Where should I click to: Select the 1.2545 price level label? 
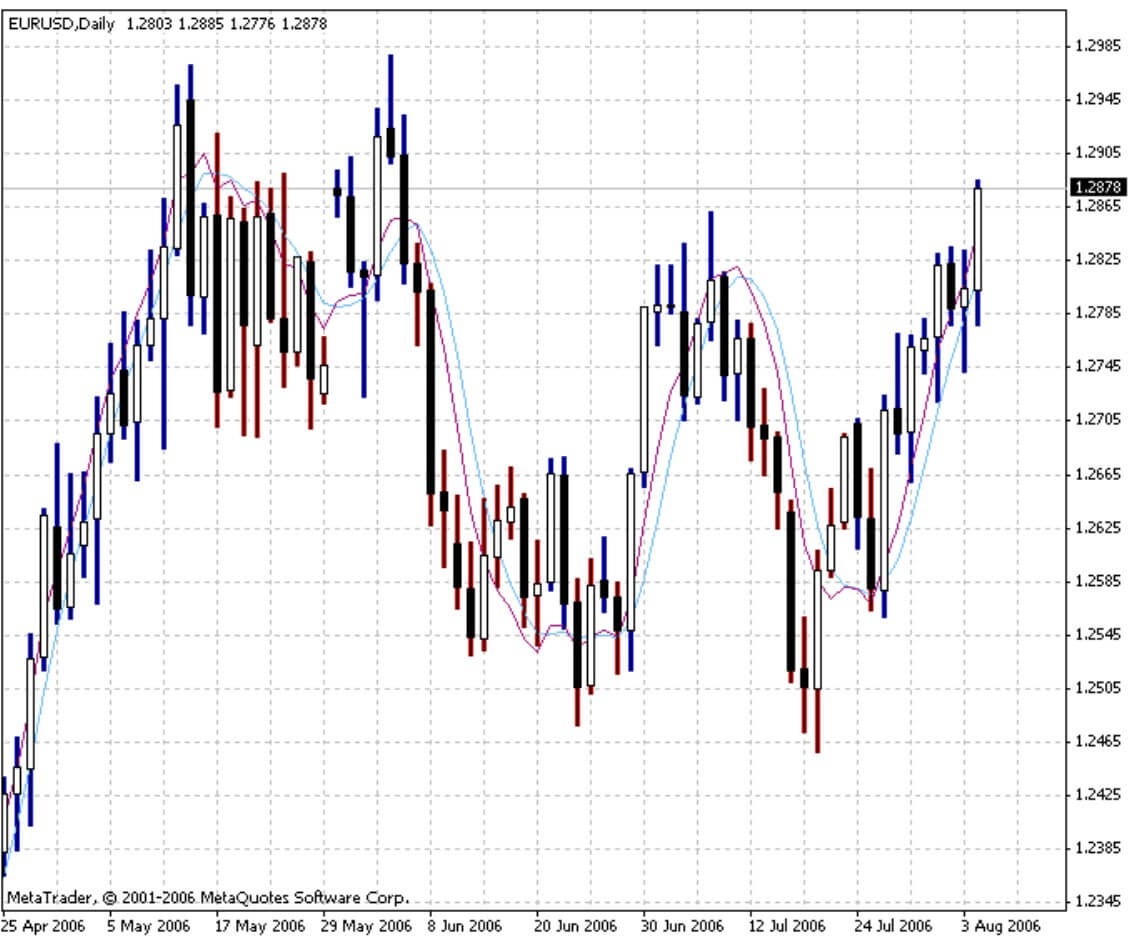click(x=1098, y=635)
